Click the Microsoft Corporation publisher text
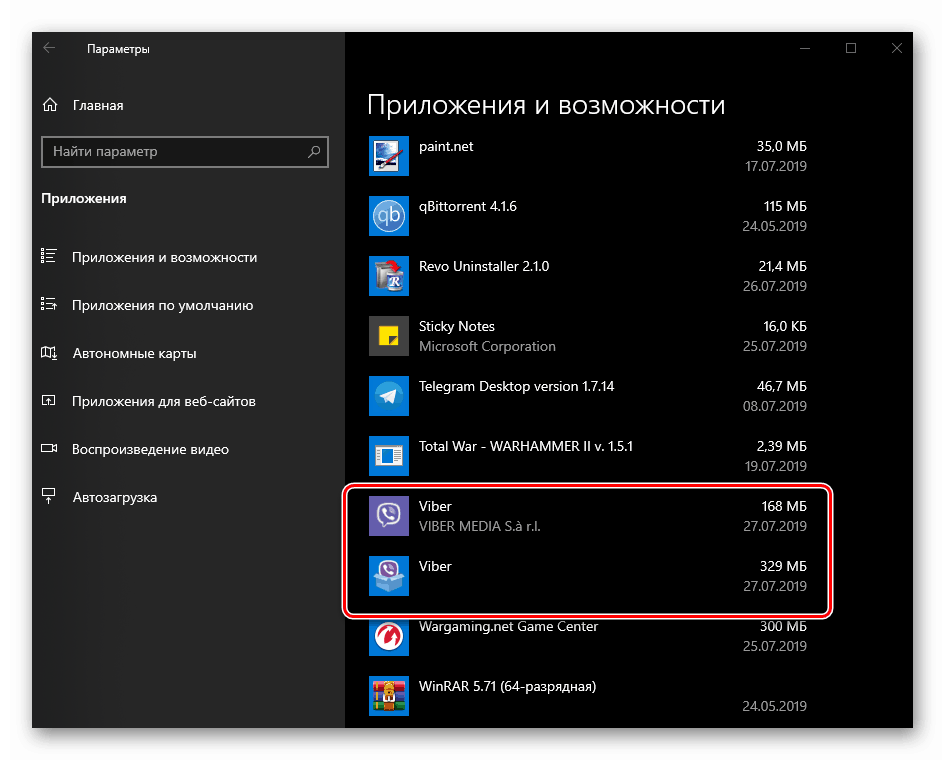The image size is (945, 760). pos(487,347)
